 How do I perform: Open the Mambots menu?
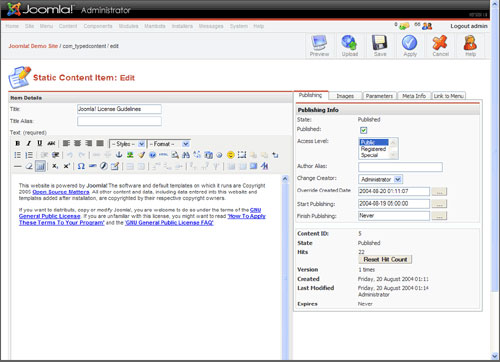155,26
